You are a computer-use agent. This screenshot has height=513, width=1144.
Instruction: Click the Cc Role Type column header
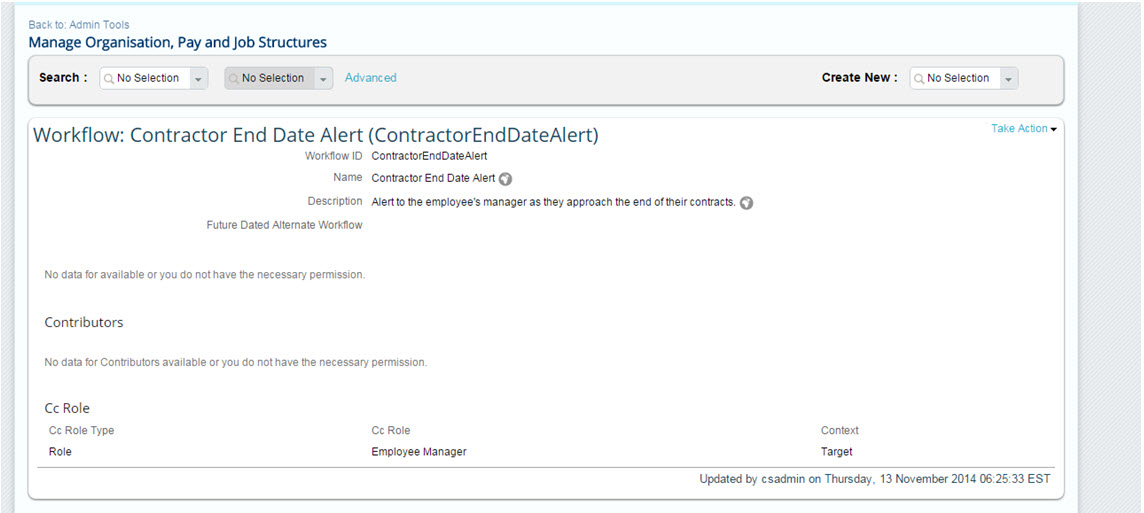coord(82,431)
